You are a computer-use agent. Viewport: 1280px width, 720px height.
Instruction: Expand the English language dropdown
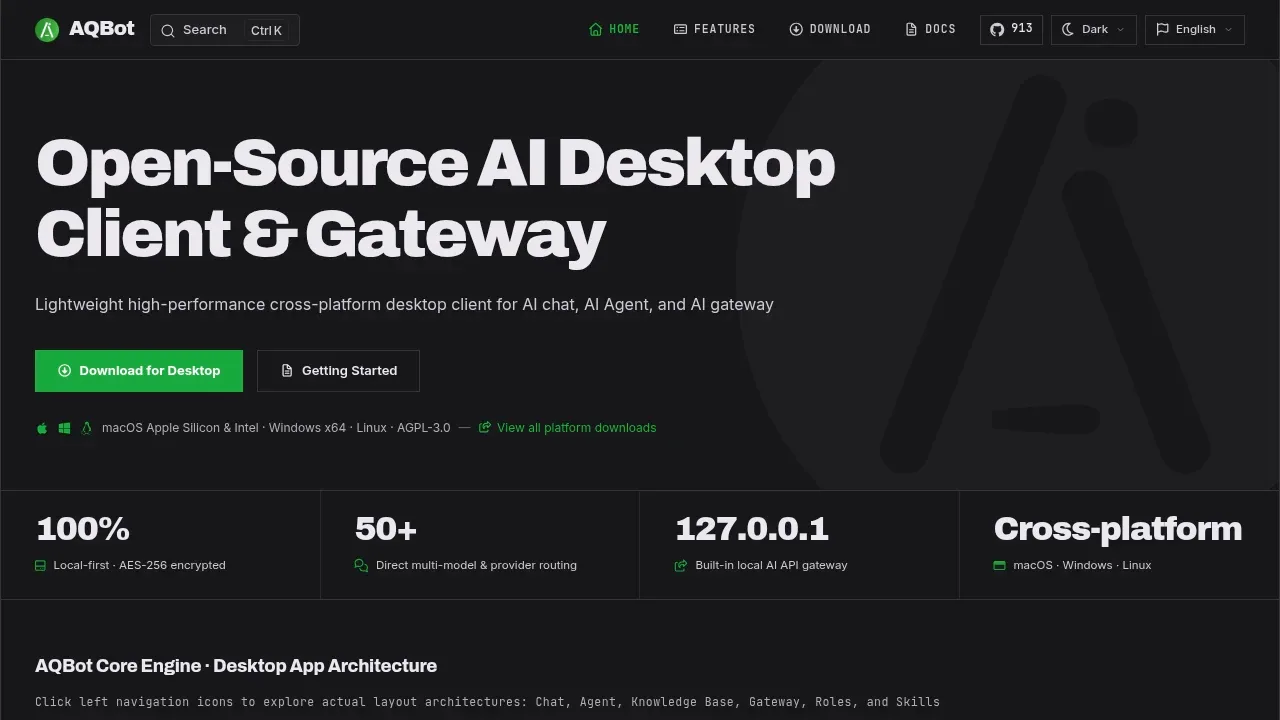click(x=1195, y=29)
